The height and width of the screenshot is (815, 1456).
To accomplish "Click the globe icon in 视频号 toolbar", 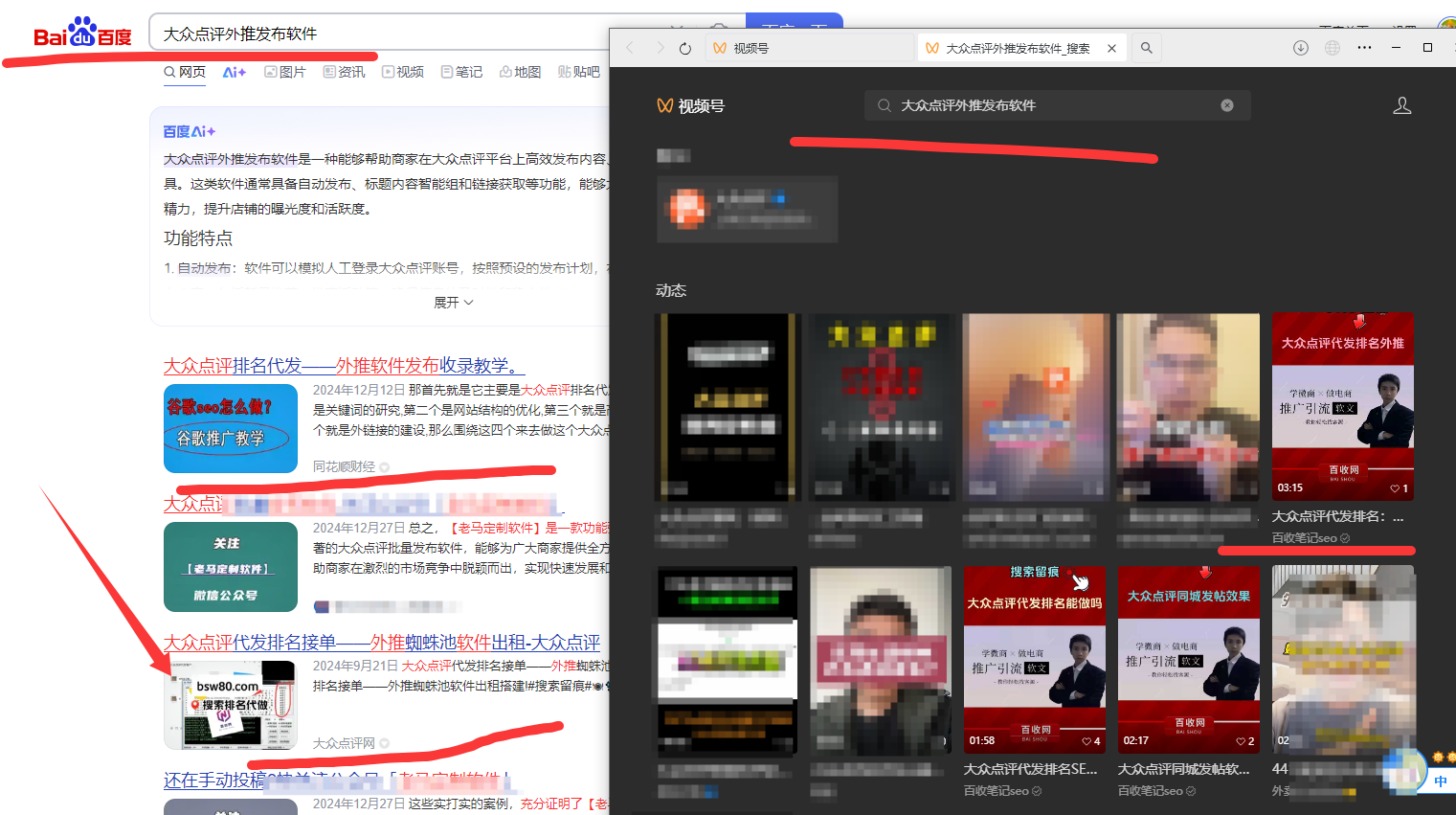I will tap(1333, 48).
